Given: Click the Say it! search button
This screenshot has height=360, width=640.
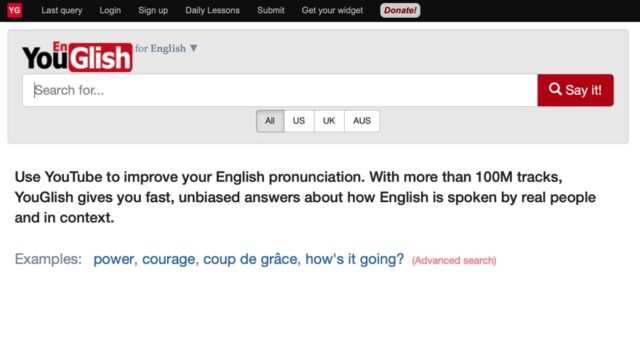Looking at the screenshot, I should click(x=576, y=90).
